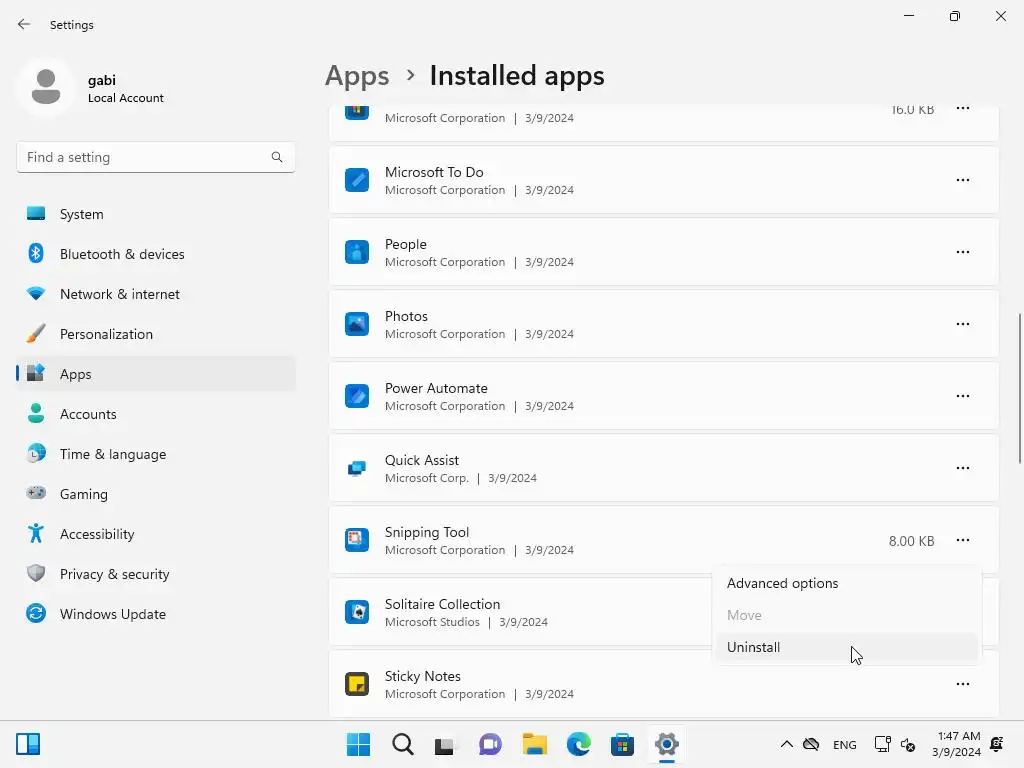1024x768 pixels.
Task: Open Privacy & security settings
Action: [x=156, y=574]
